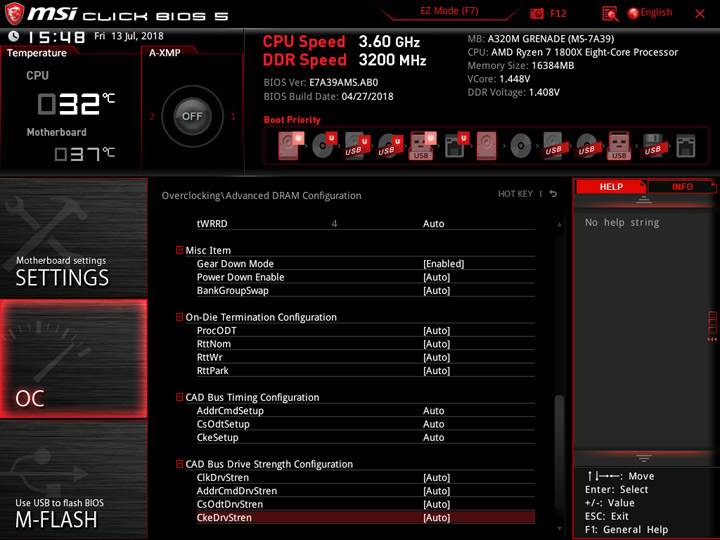Click the help panel bottom grip handle
720x540 pixels.
[x=644, y=458]
